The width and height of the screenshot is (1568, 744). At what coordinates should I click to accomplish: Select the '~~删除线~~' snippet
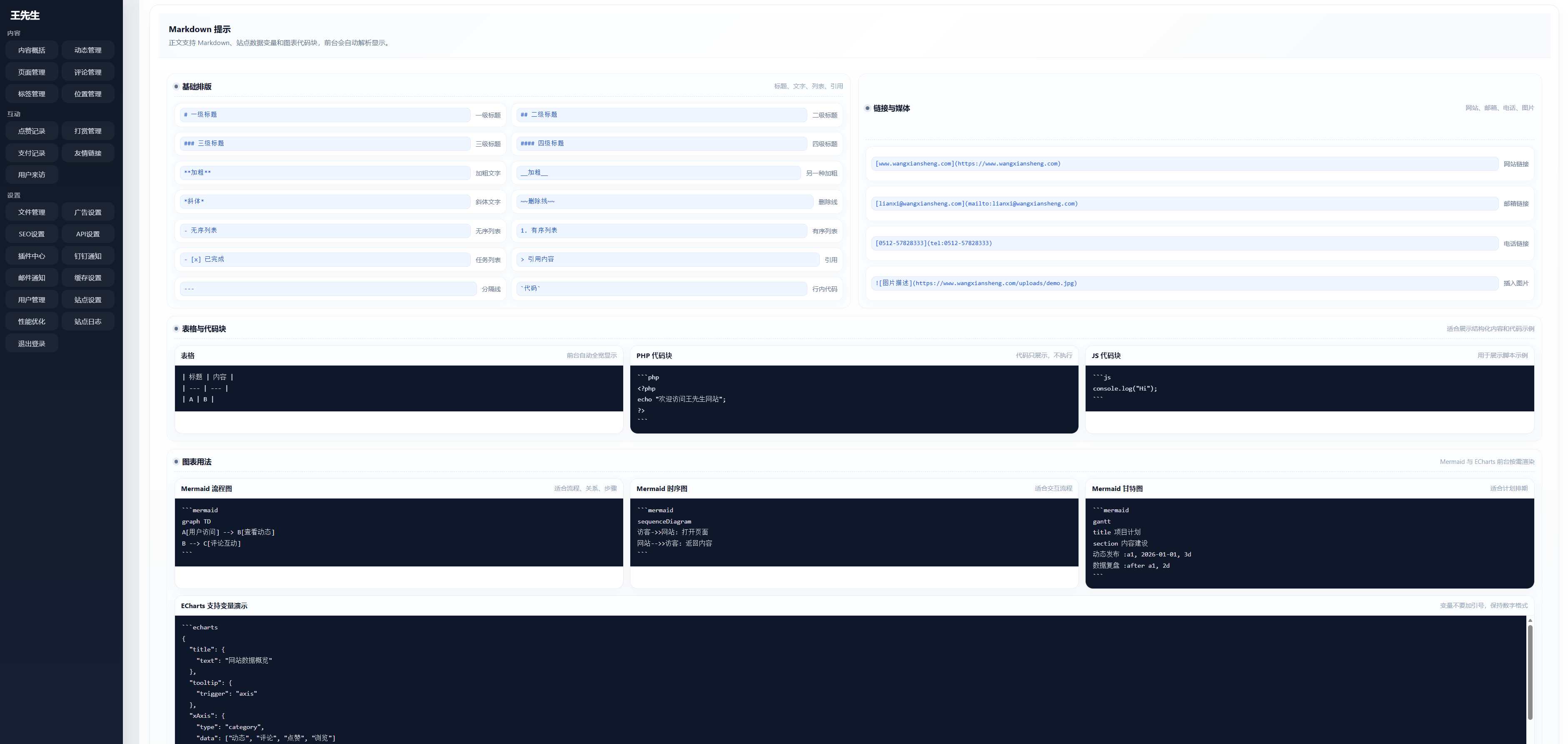tap(665, 201)
